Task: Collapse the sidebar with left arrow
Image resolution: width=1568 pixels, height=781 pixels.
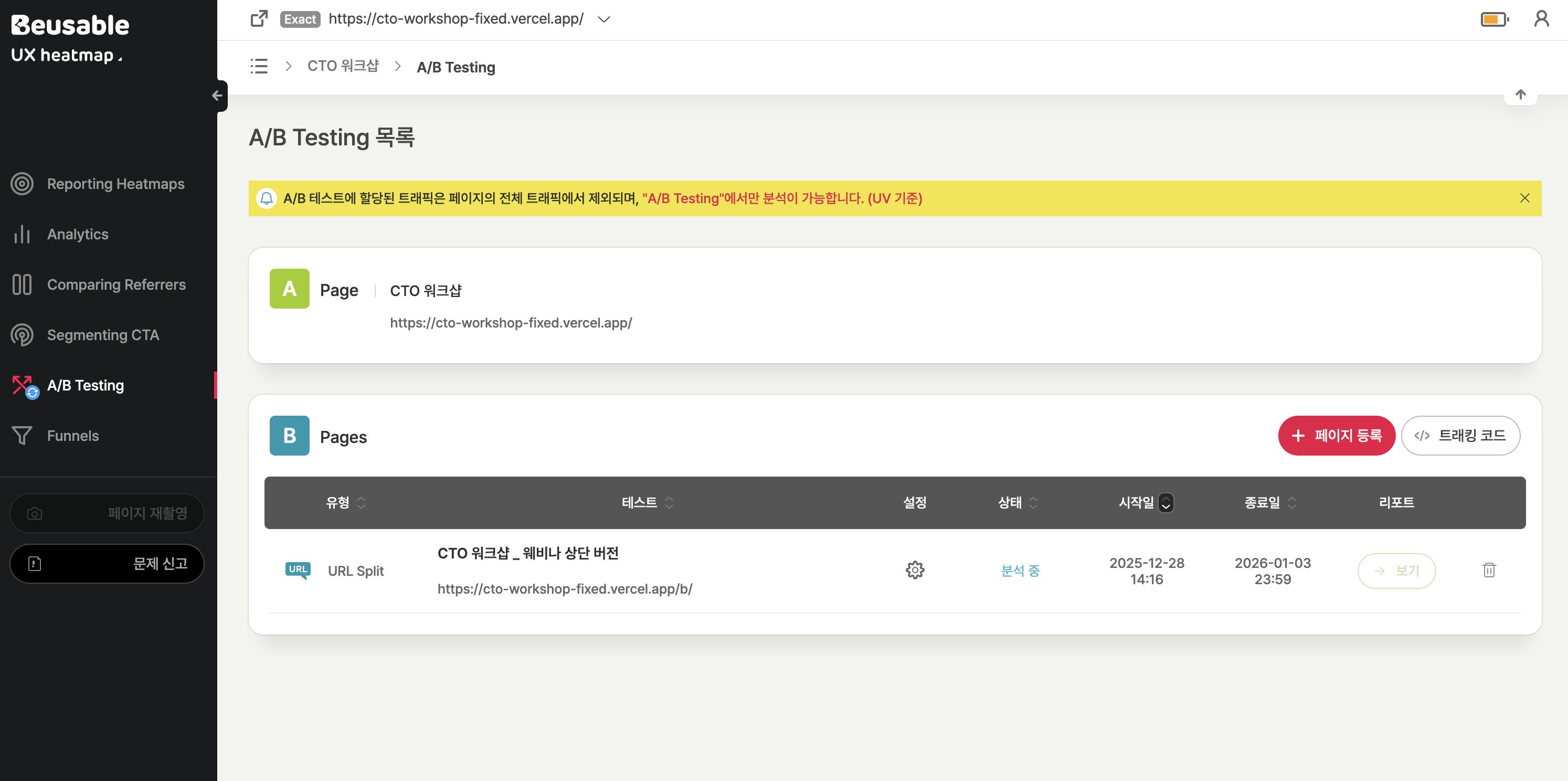Action: coord(217,96)
